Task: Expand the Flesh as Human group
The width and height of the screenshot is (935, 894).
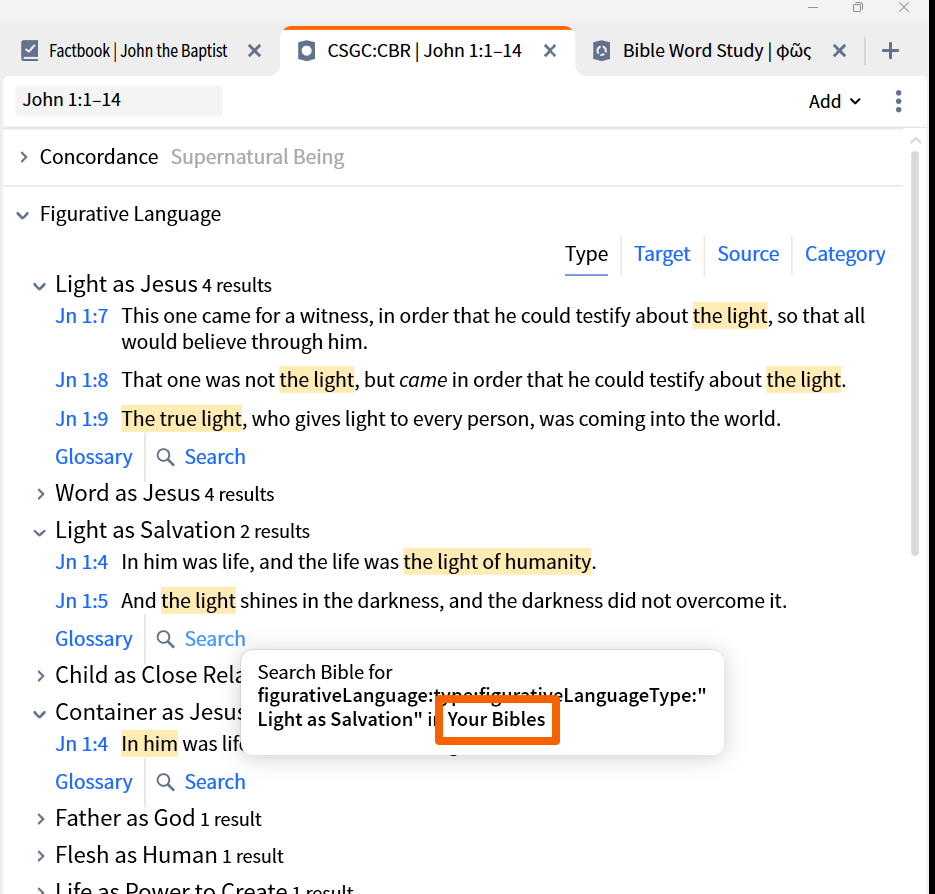Action: [40, 856]
